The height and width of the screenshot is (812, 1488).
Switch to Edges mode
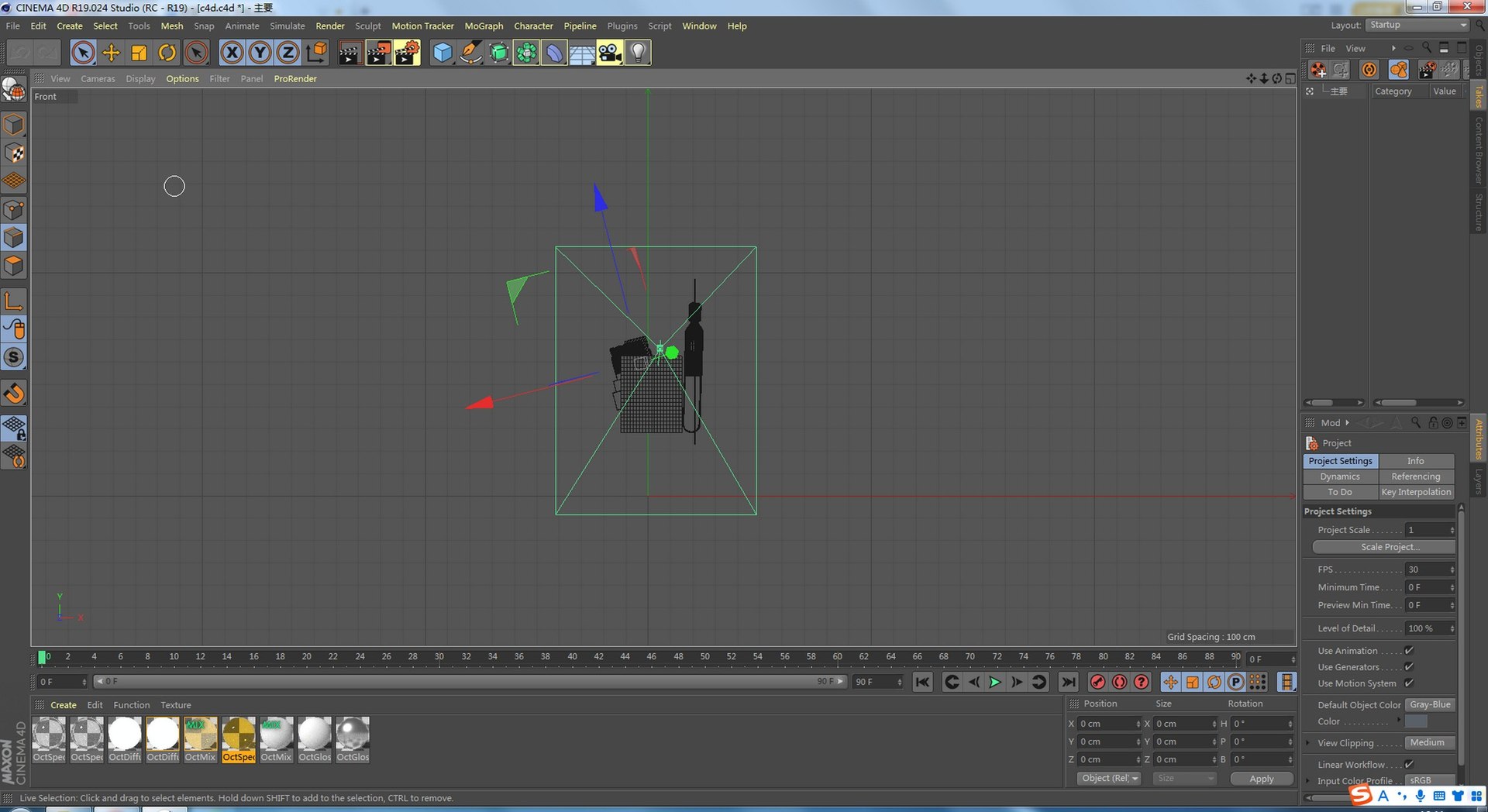[14, 237]
